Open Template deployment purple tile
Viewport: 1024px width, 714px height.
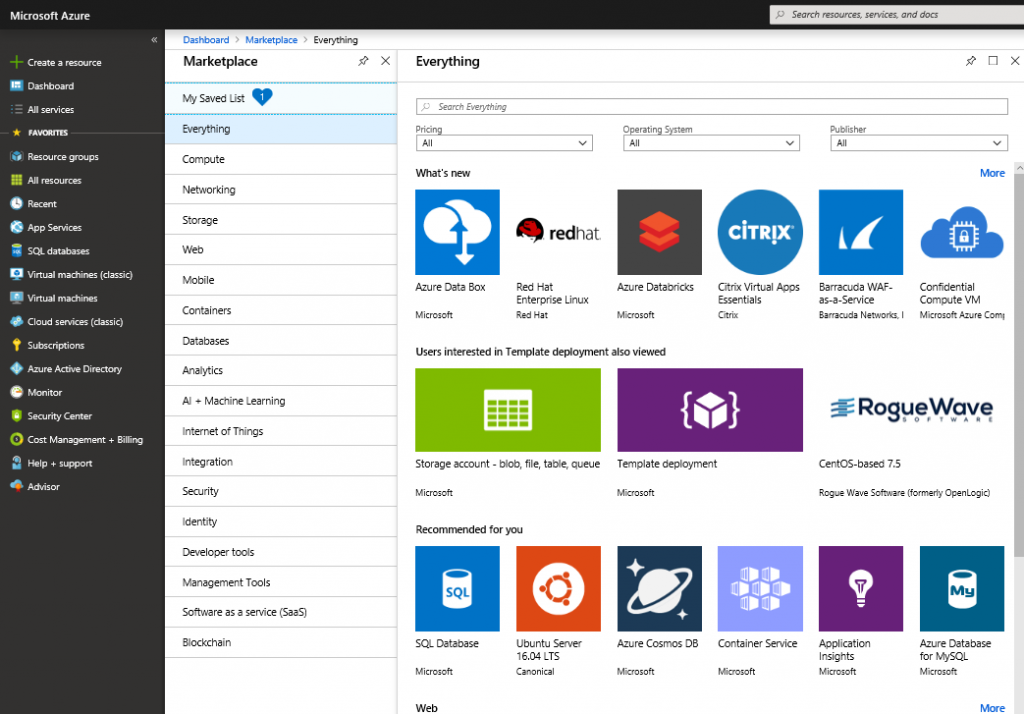point(710,410)
